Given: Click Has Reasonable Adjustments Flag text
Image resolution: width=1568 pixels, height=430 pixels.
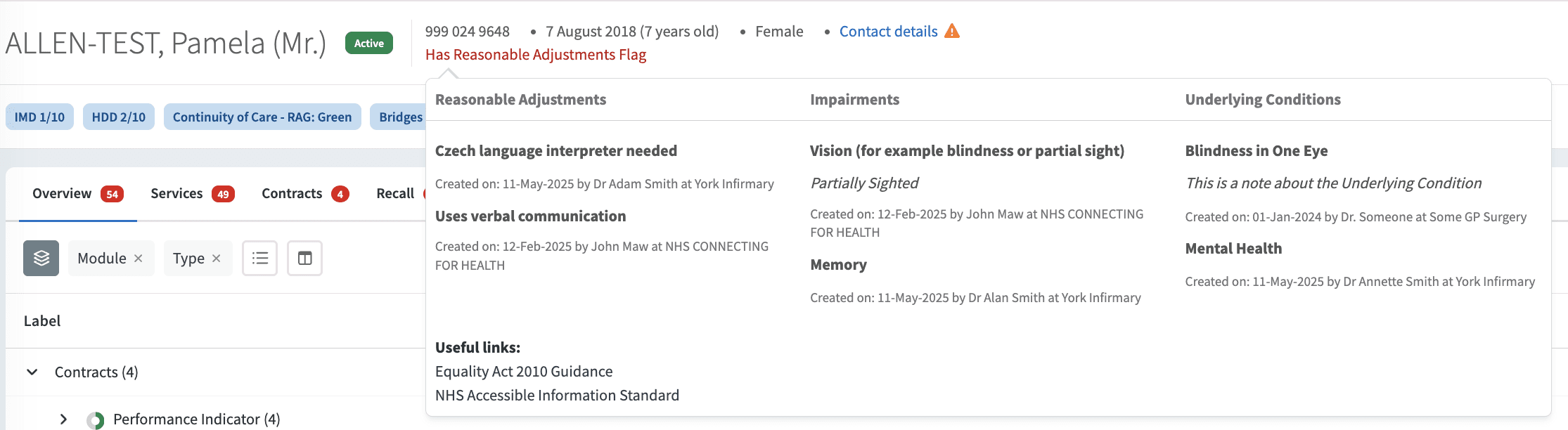Looking at the screenshot, I should (x=536, y=55).
